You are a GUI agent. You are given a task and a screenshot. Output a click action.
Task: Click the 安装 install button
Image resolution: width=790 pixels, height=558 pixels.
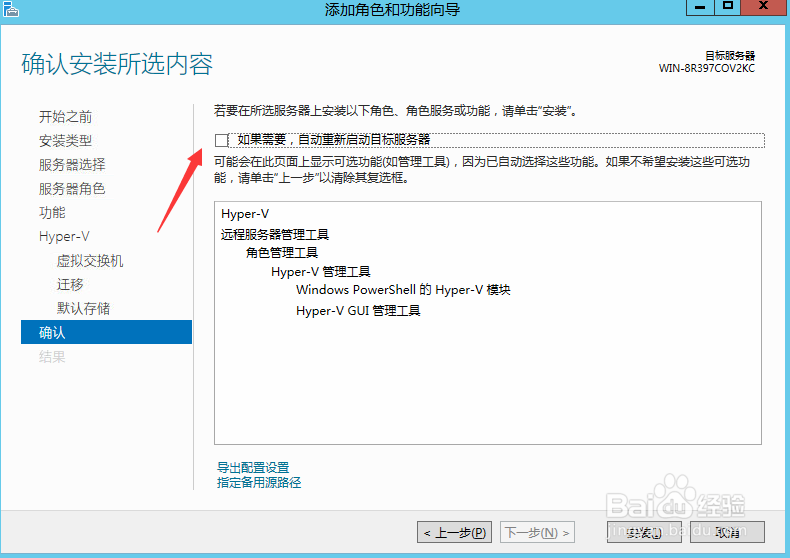[644, 532]
